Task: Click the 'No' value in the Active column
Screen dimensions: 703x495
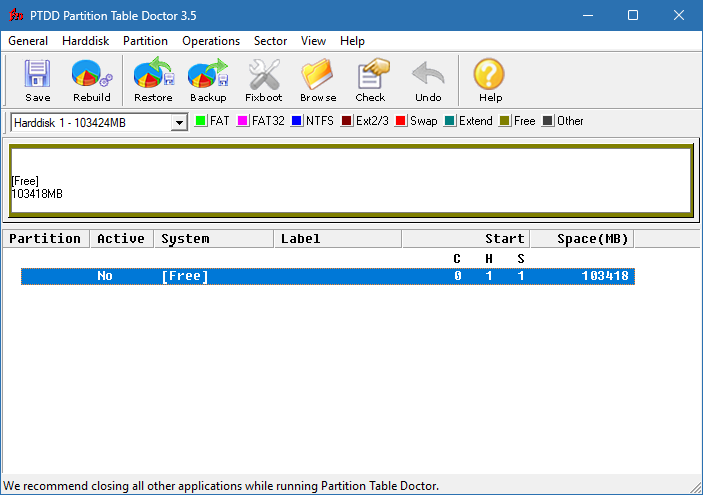Action: pyautogui.click(x=105, y=276)
